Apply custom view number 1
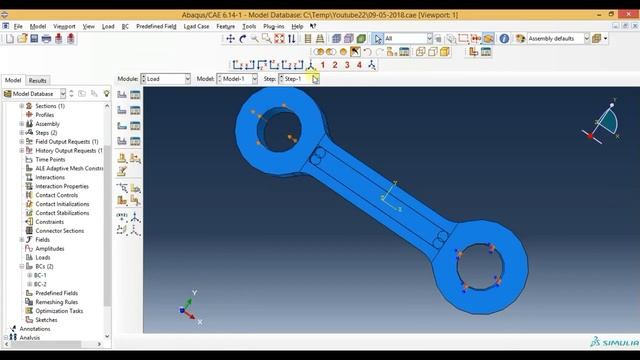 coord(323,65)
